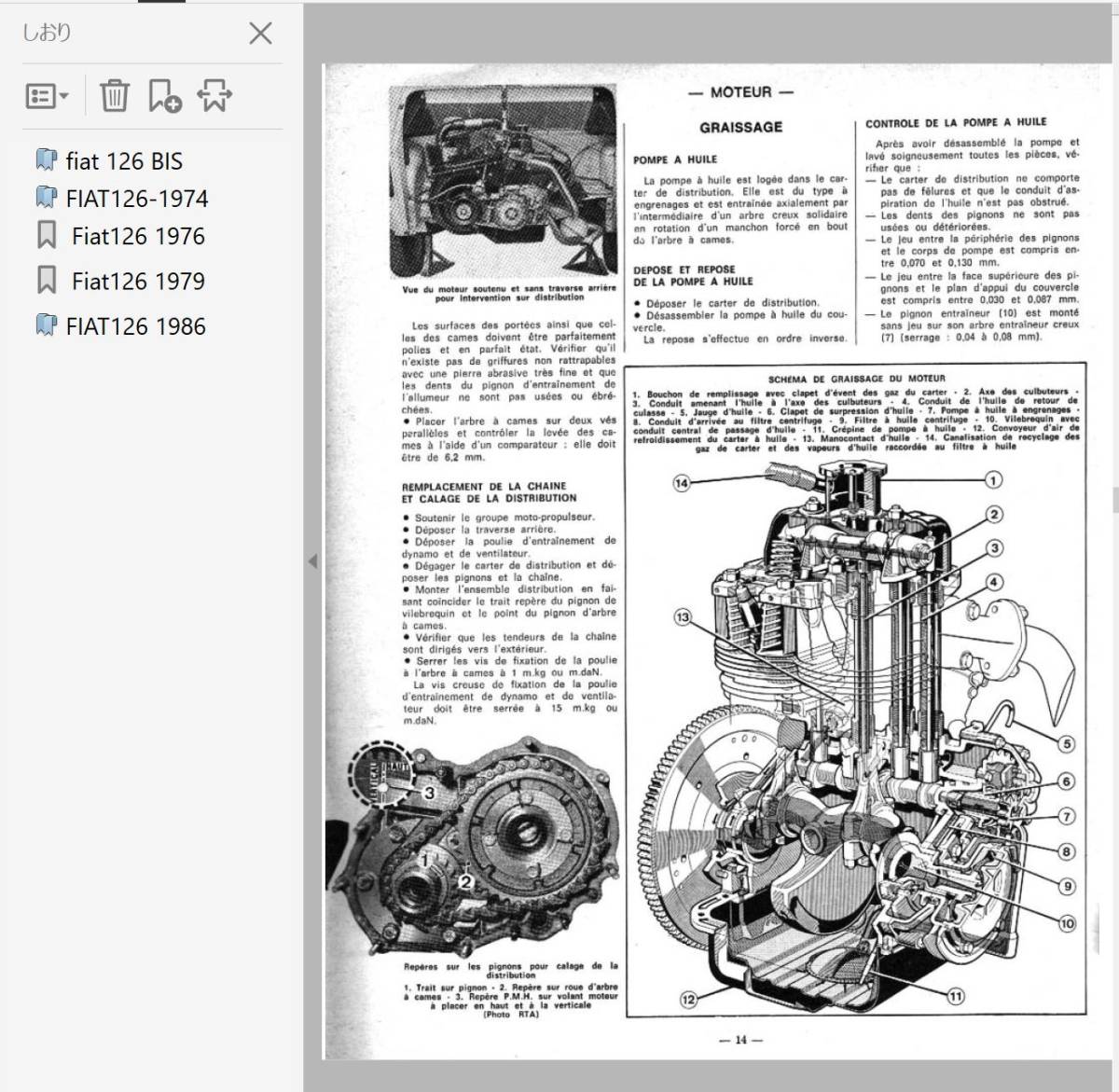Click the 'POMPE A HUILE' subheading
1119x1092 pixels.
click(675, 159)
